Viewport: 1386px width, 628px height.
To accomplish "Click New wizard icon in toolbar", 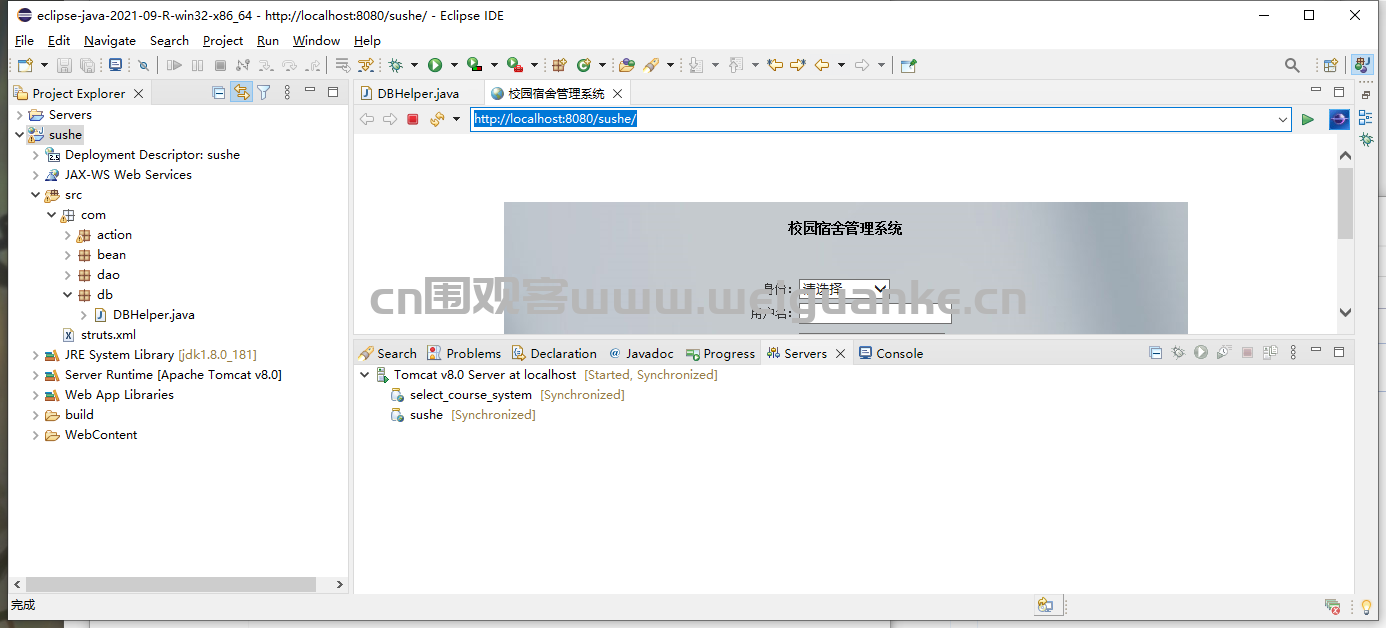I will coord(26,65).
